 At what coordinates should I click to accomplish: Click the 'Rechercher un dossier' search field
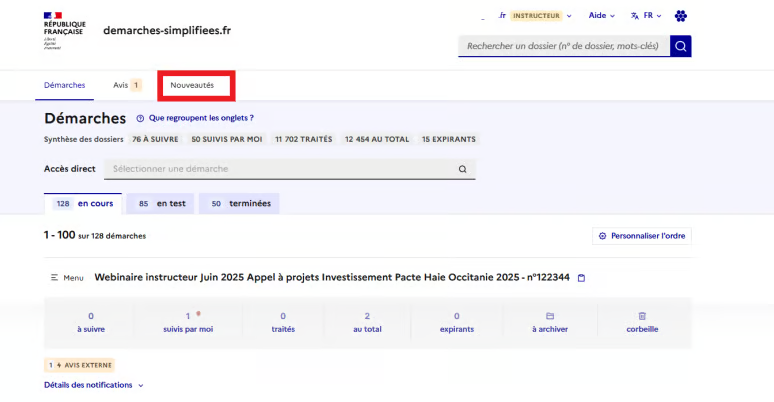[564, 46]
